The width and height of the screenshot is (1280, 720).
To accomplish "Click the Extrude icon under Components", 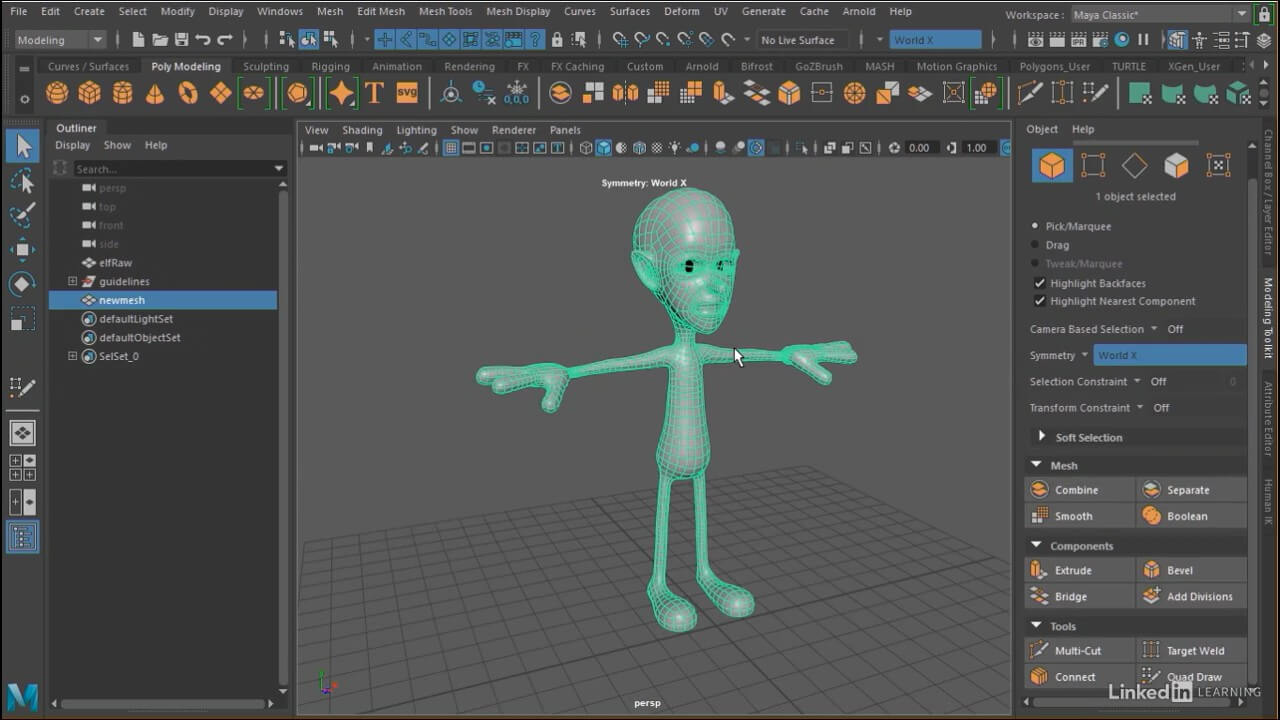I will (x=1040, y=570).
